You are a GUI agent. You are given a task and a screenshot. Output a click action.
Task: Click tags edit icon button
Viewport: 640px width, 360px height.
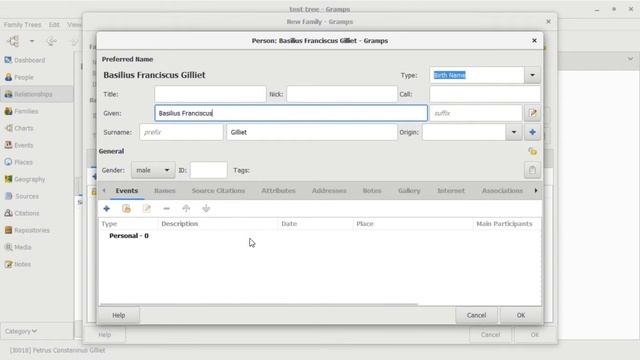(532, 170)
